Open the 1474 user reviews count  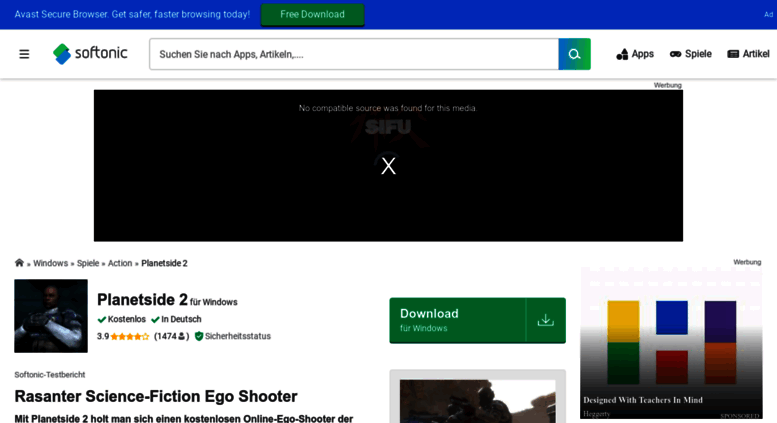pos(171,336)
